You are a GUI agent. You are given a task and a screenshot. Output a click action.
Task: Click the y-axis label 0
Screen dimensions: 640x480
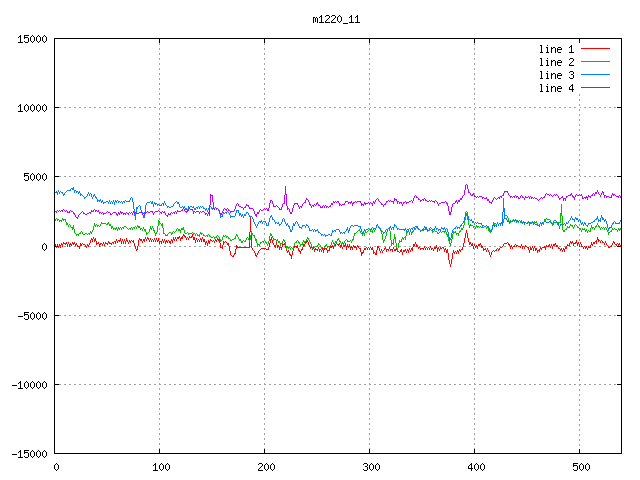tap(44, 247)
